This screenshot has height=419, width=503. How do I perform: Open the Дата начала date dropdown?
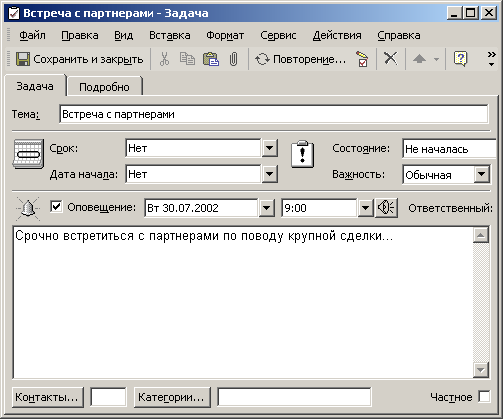pos(270,174)
